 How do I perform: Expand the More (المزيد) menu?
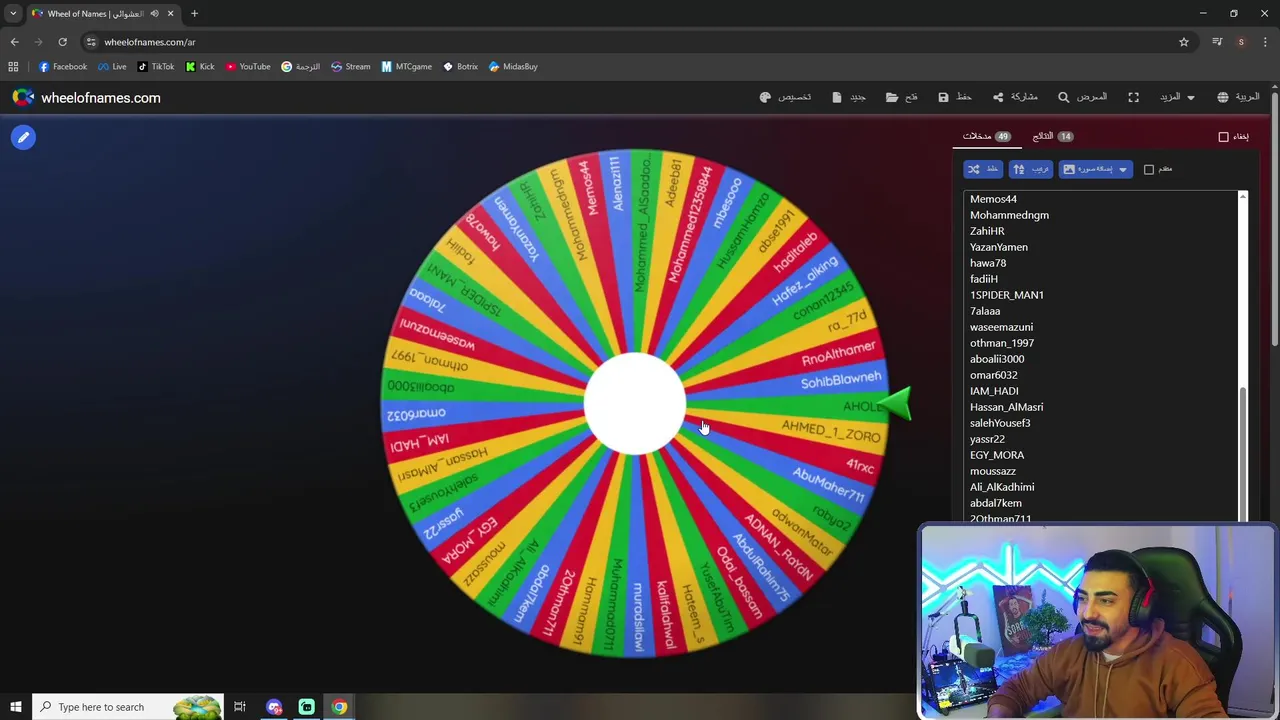point(1177,97)
